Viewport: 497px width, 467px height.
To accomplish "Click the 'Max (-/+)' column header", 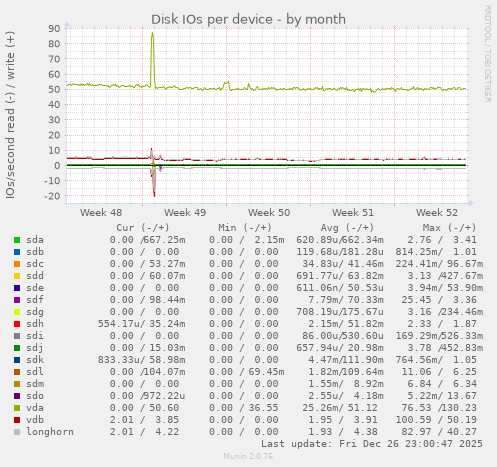I will [450, 228].
